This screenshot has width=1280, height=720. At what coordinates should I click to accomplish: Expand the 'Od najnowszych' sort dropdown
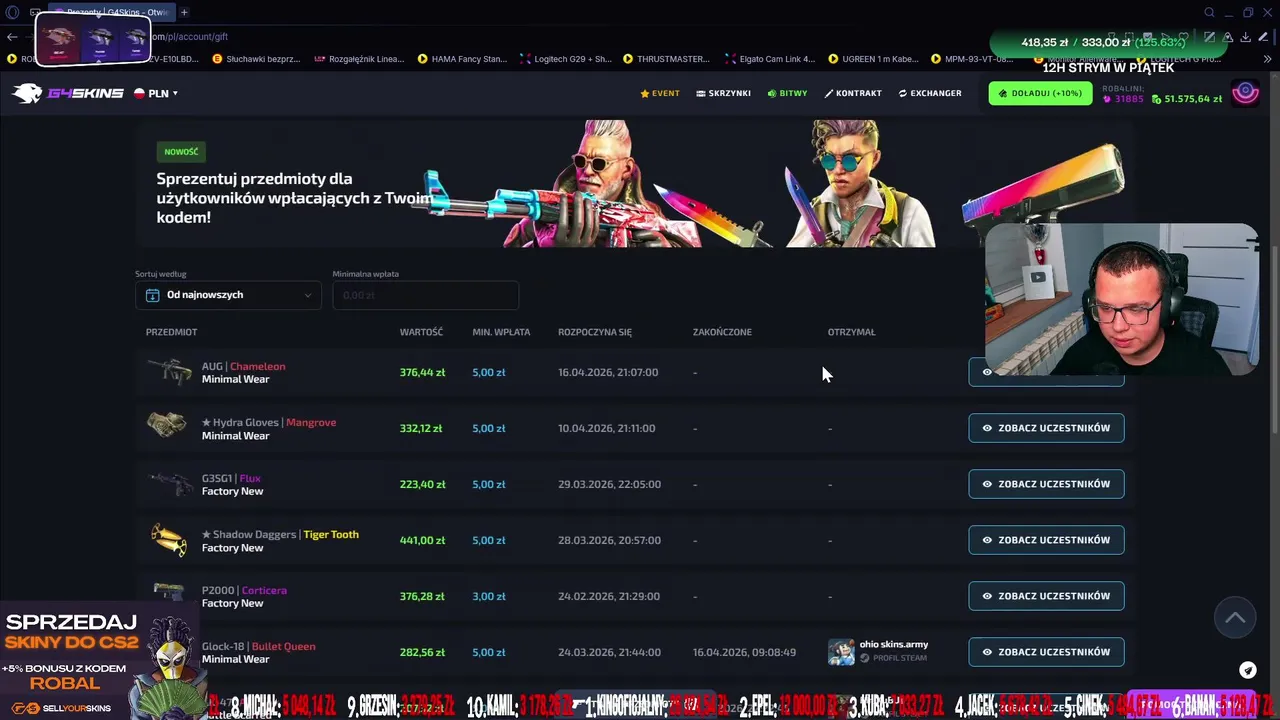click(228, 295)
